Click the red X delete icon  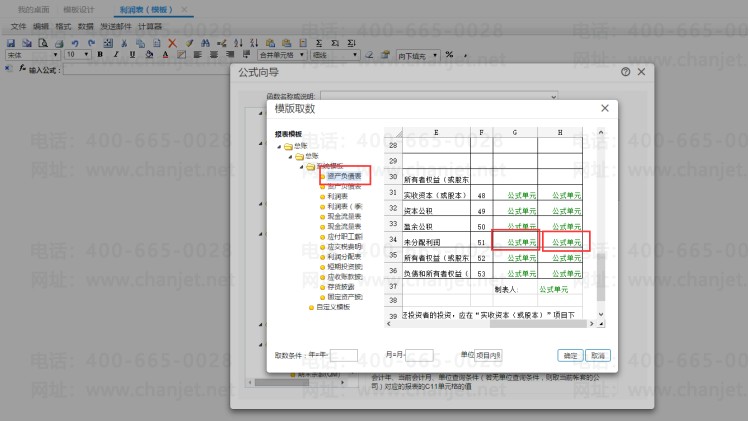(172, 43)
